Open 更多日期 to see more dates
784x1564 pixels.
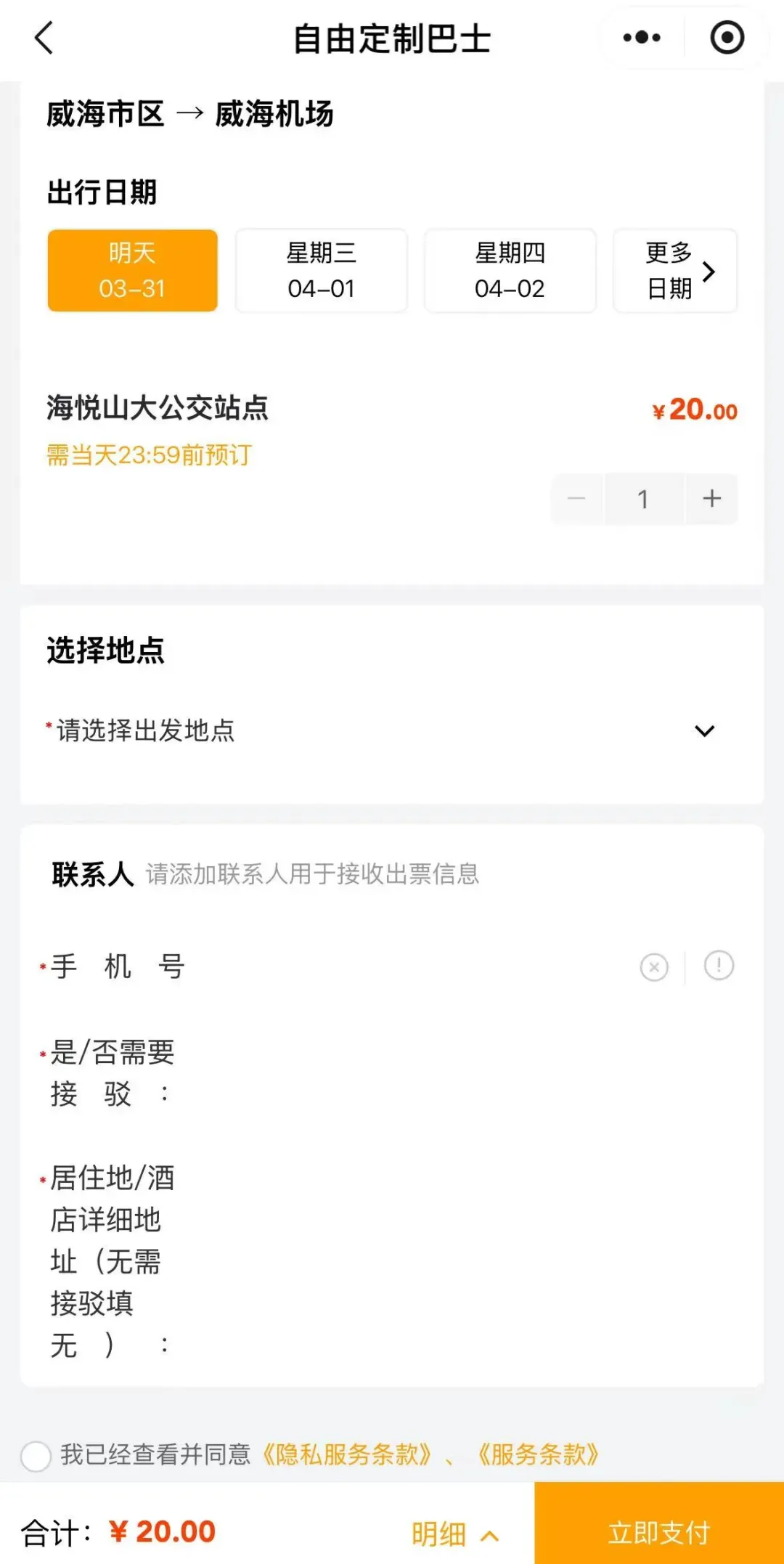(675, 271)
